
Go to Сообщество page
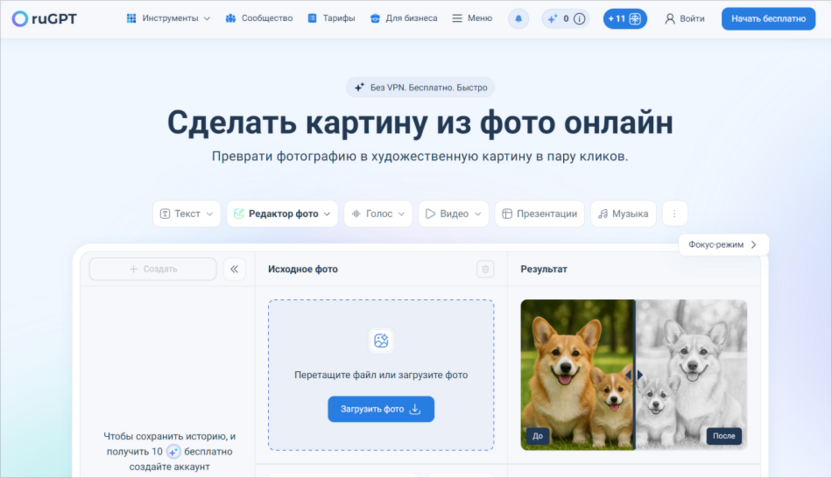(259, 19)
